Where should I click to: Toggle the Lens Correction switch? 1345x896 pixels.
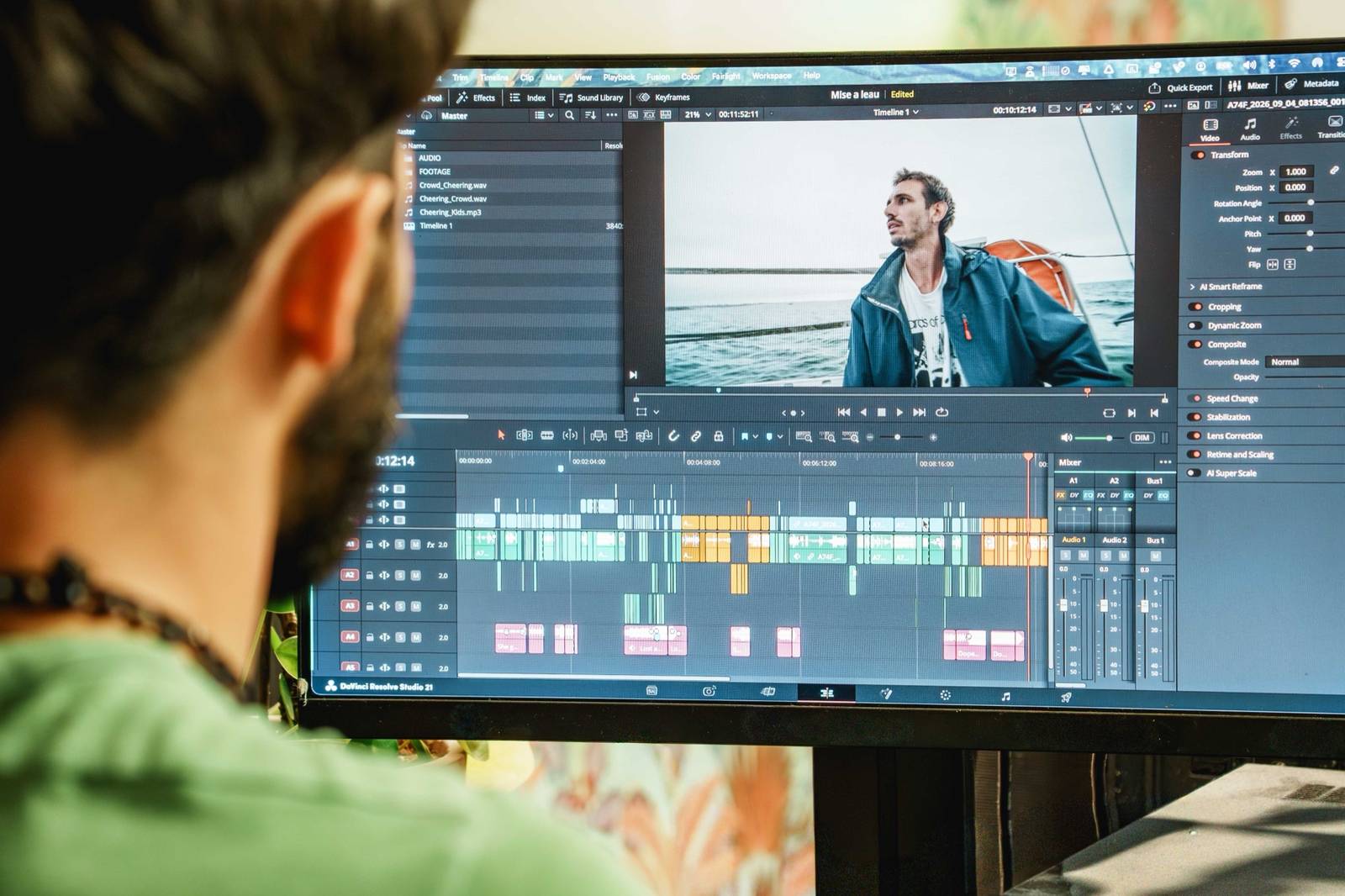1195,435
